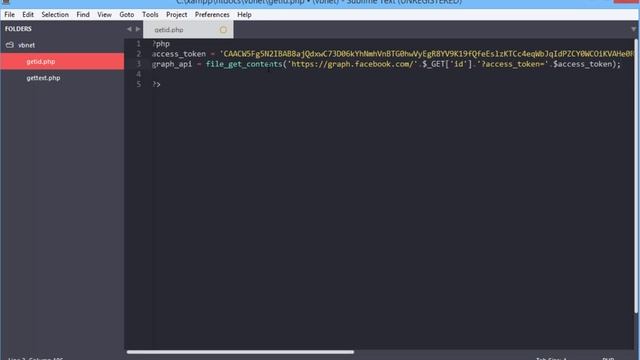Click the ?php opening tag on line 1
The height and width of the screenshot is (360, 640).
coord(161,44)
